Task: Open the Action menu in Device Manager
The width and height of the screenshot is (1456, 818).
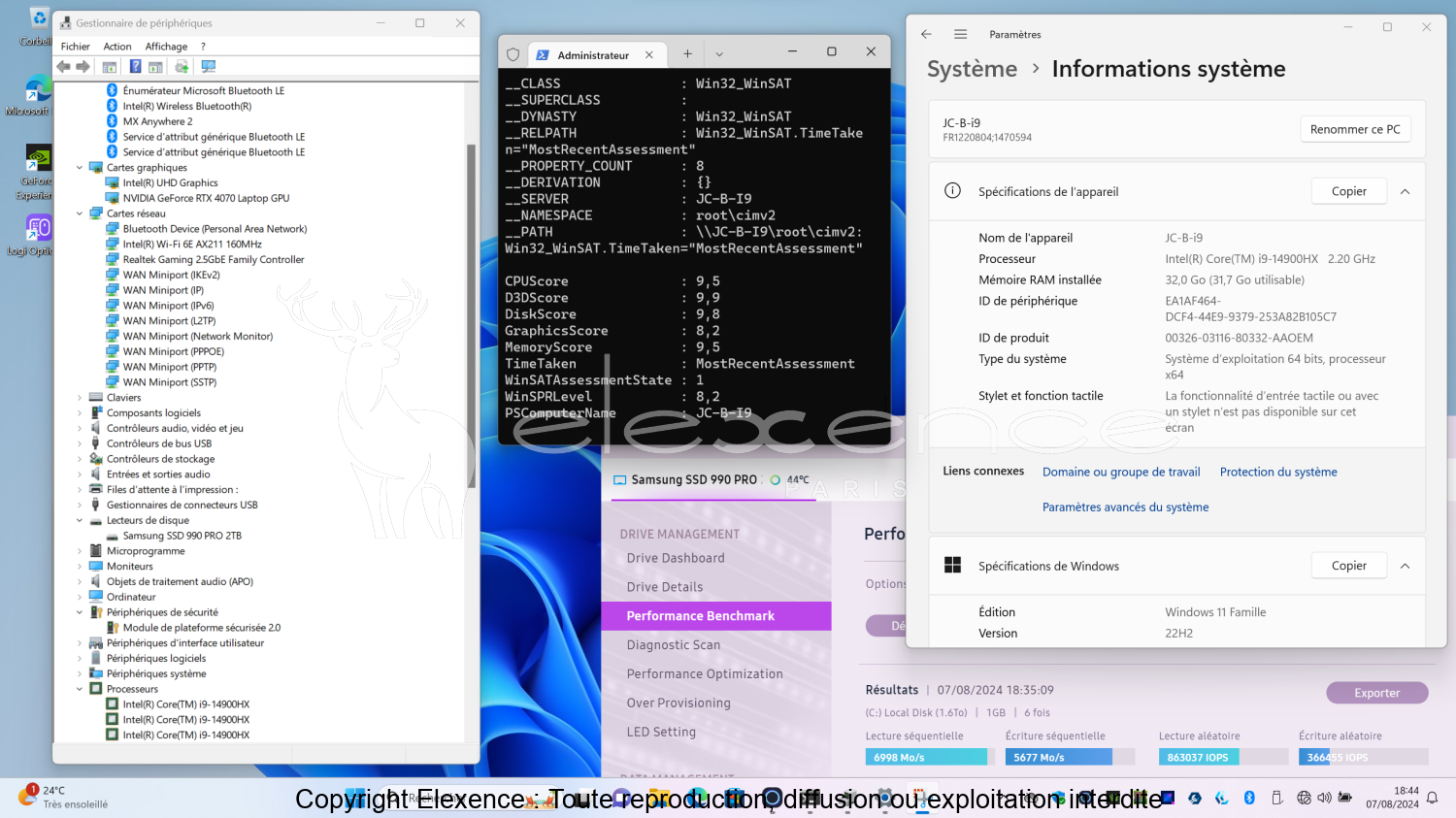Action: 117,47
